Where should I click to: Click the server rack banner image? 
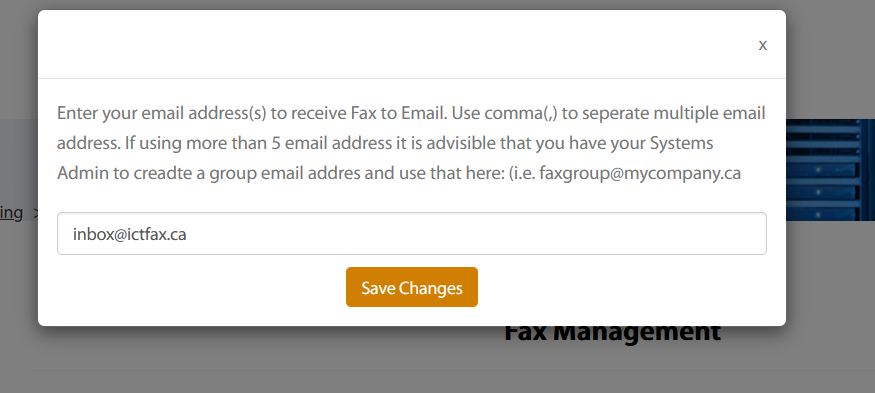[830, 170]
